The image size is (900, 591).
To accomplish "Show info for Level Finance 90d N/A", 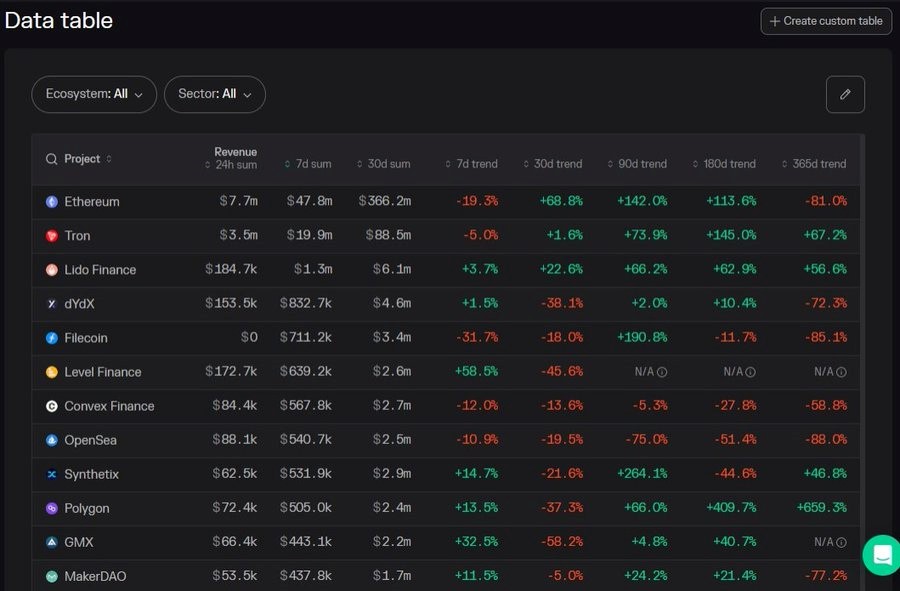I will [662, 372].
